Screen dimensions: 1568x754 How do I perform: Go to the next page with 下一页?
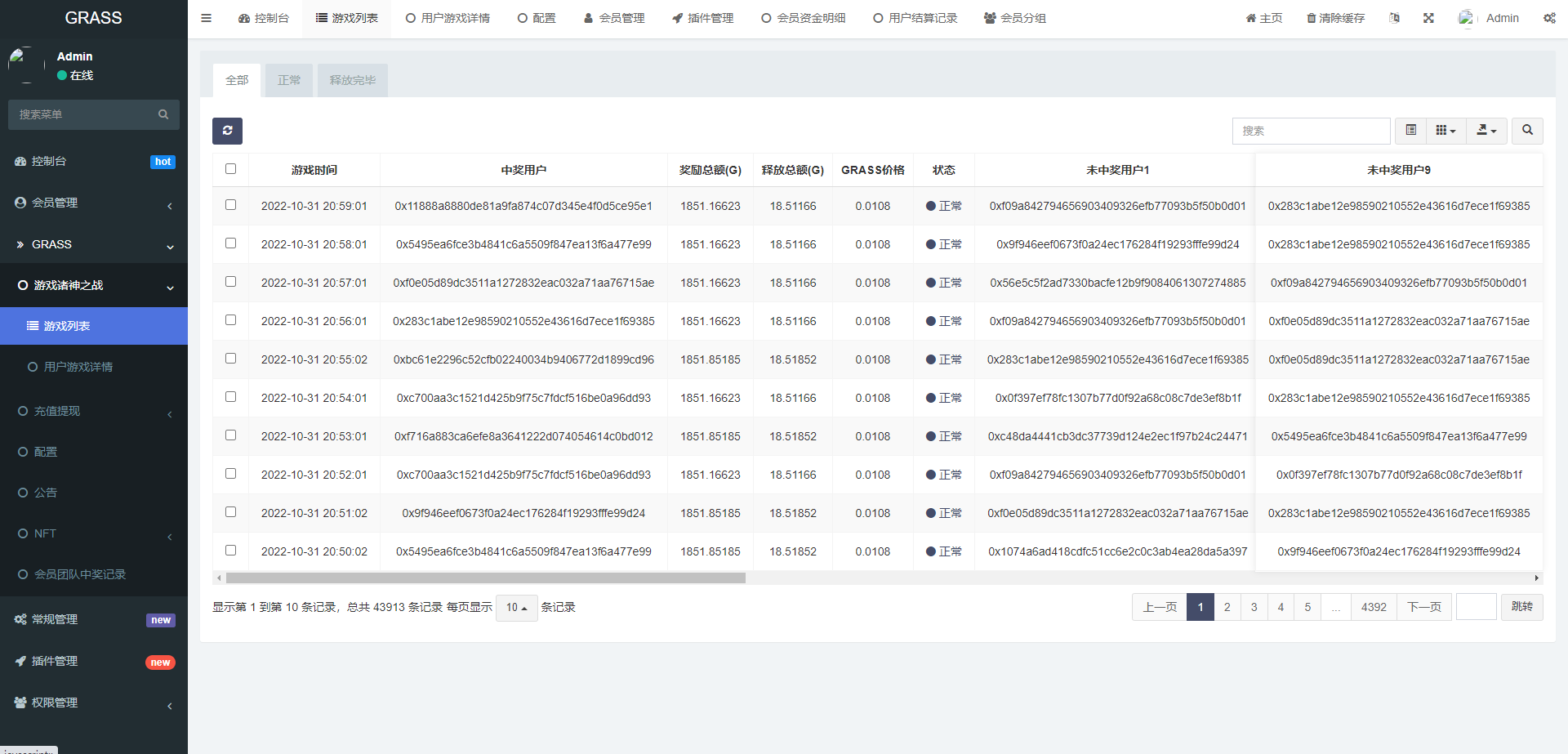[x=1424, y=607]
